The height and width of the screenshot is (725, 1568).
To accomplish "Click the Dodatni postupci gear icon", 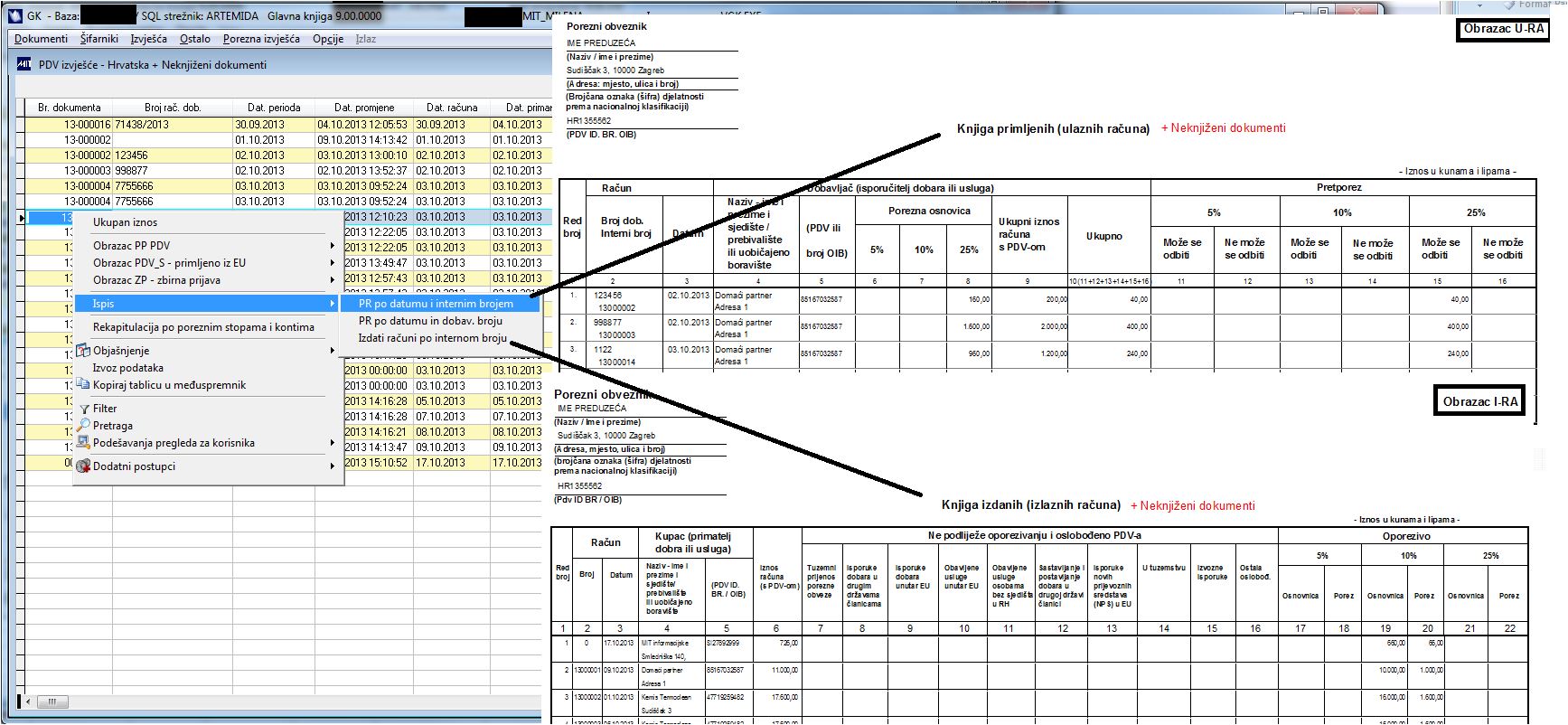I will (83, 466).
